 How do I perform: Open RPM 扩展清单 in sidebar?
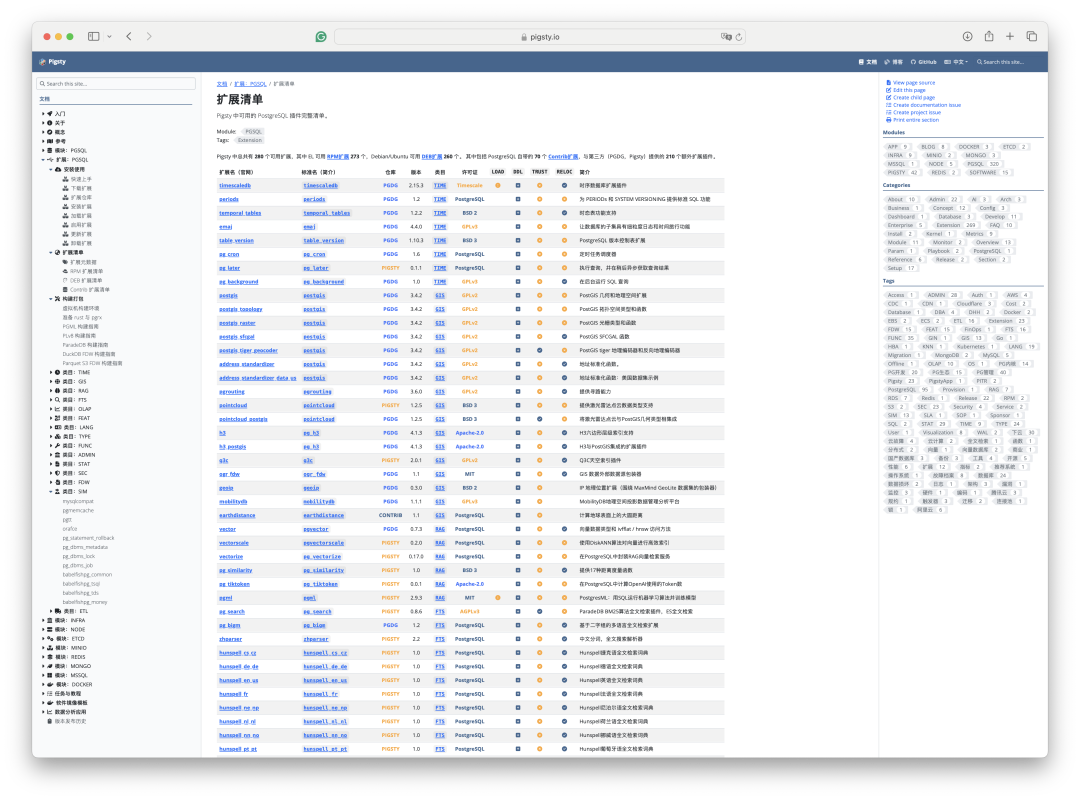[82, 271]
